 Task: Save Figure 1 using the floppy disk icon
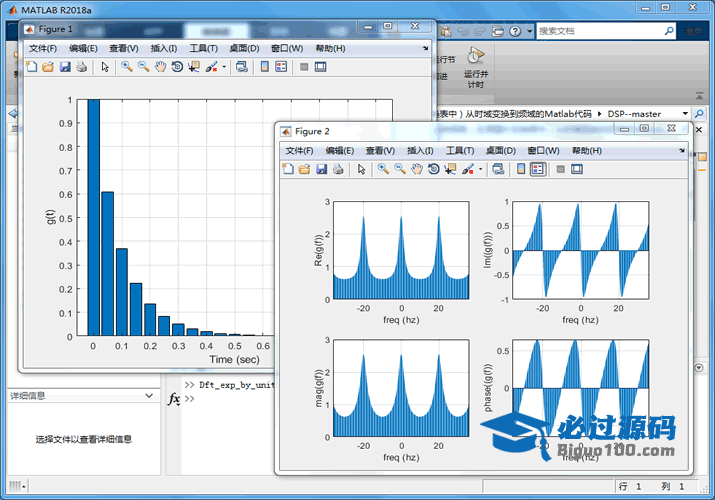[x=65, y=67]
